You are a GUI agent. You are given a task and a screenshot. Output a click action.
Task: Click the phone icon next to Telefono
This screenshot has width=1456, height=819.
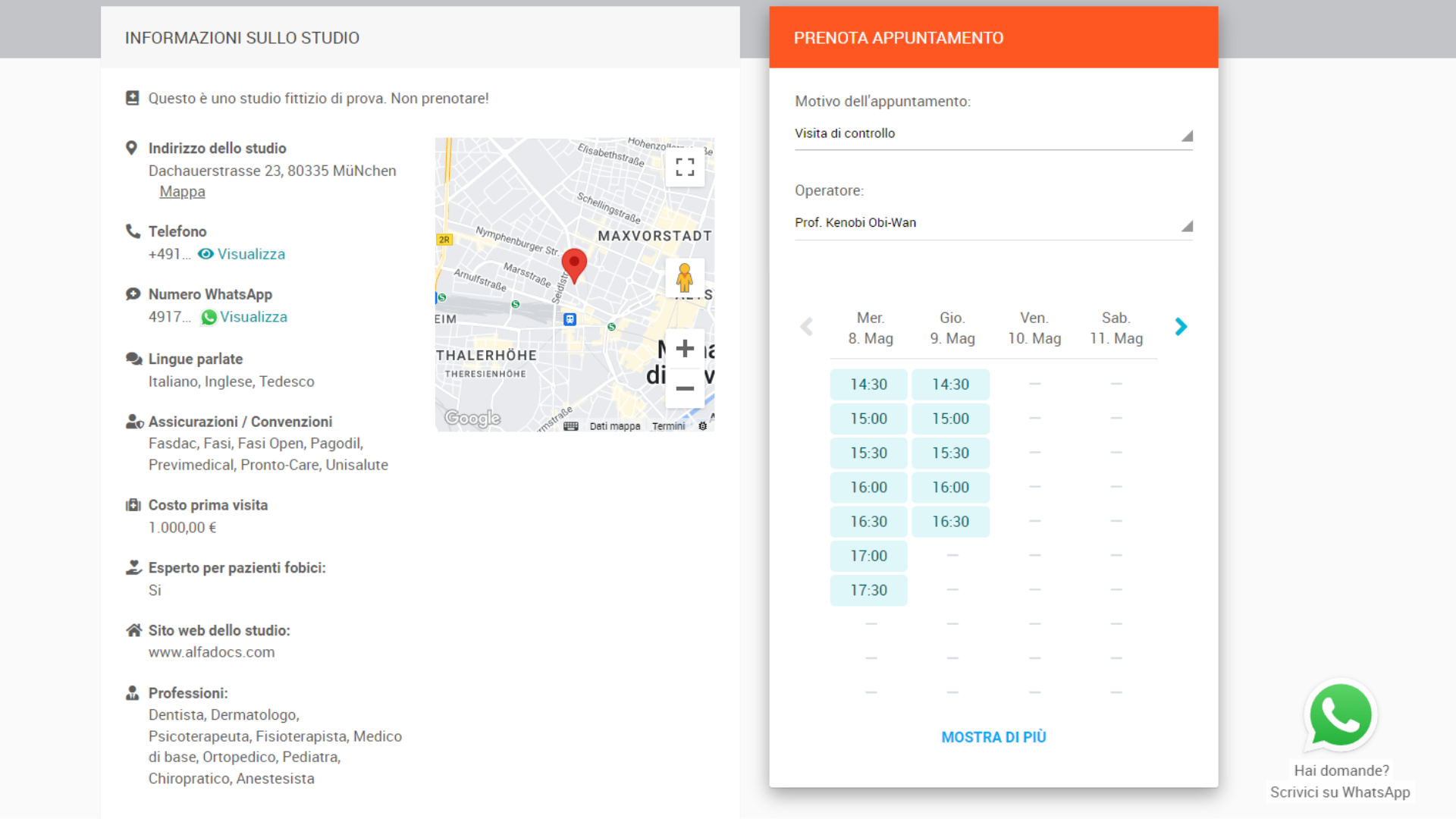pos(132,231)
